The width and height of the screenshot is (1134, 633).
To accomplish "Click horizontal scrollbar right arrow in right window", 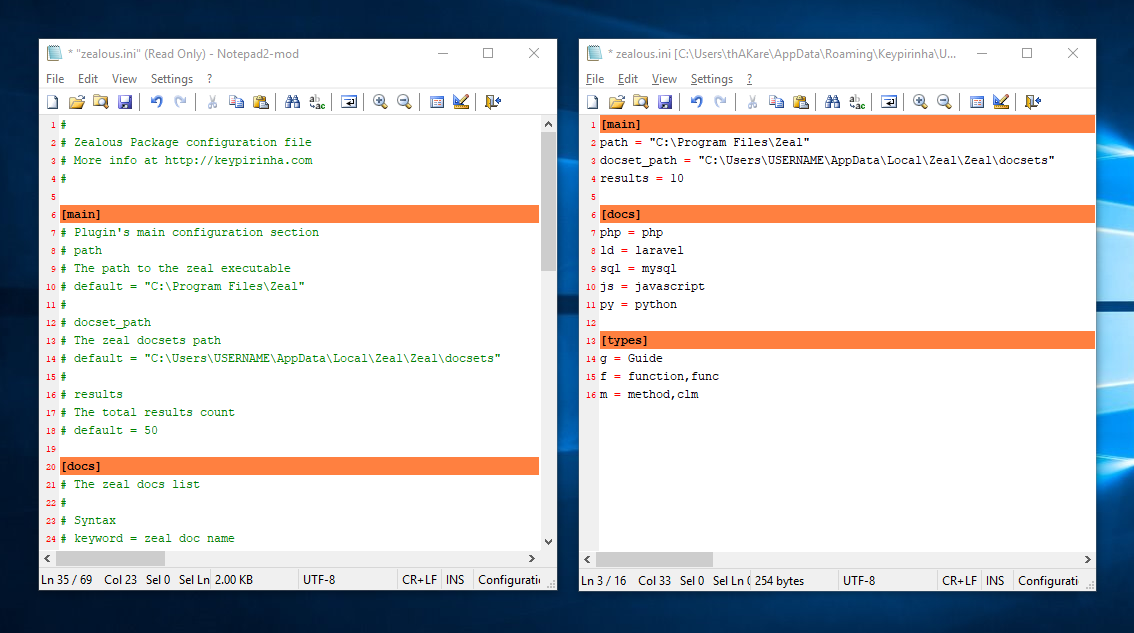I will (x=1087, y=559).
